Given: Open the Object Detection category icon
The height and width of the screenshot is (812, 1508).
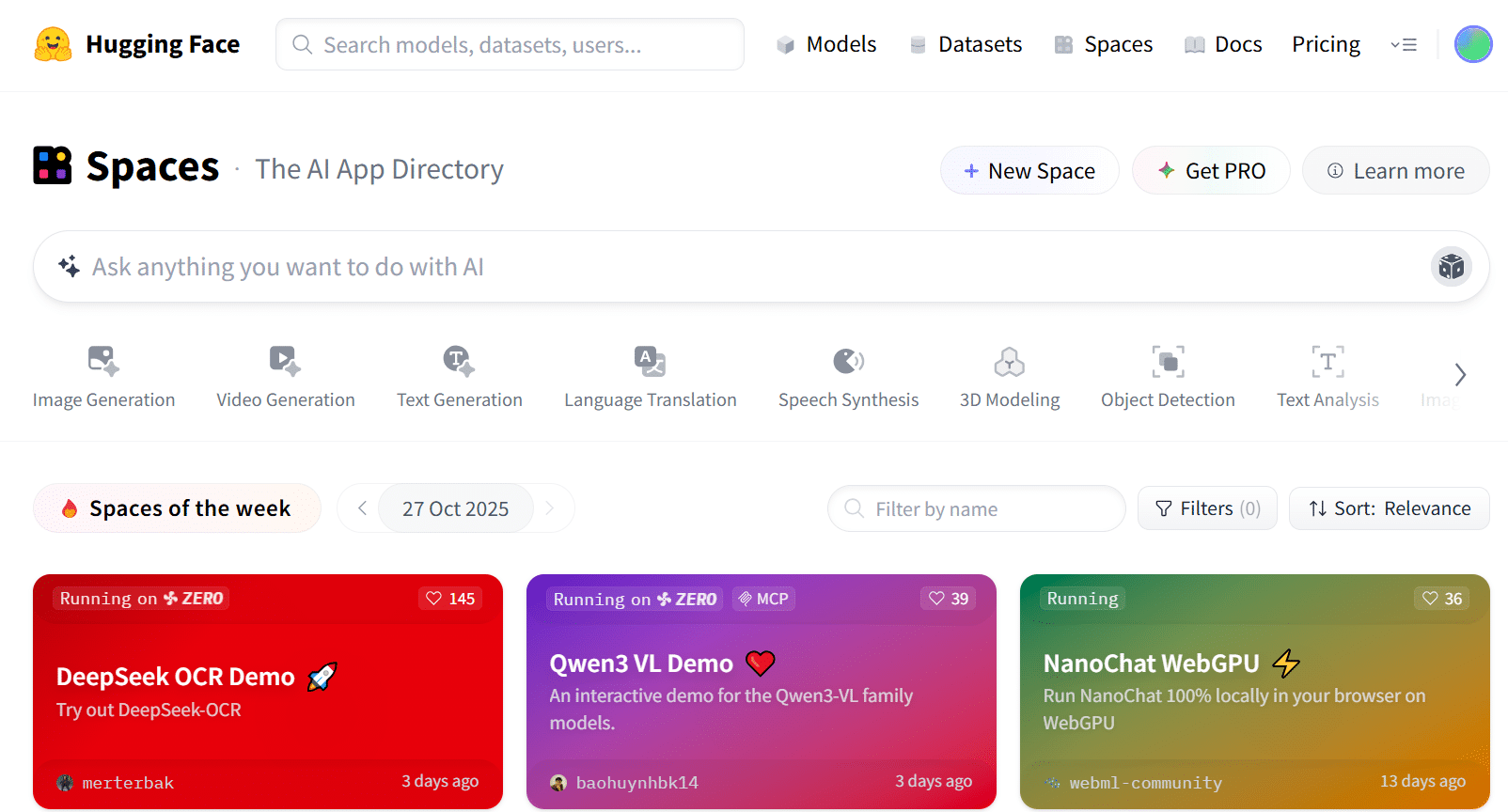Looking at the screenshot, I should point(1168,361).
